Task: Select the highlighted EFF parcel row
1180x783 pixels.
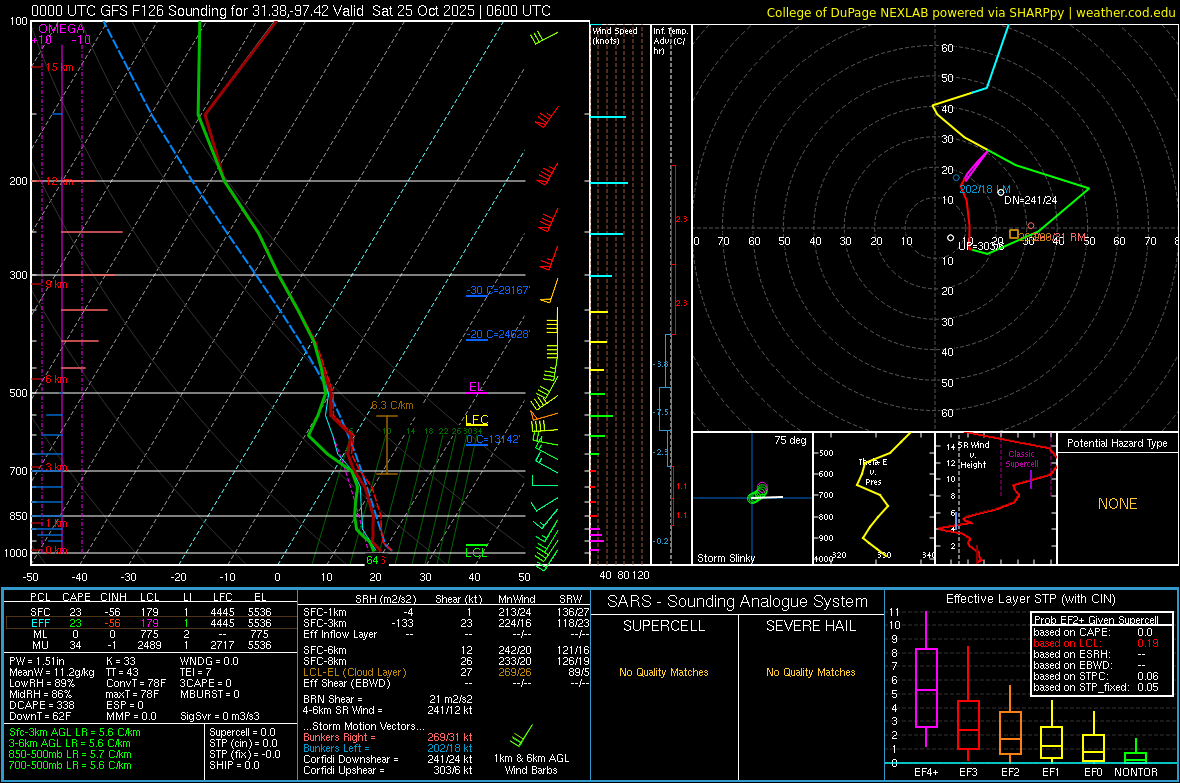Action: tap(150, 623)
